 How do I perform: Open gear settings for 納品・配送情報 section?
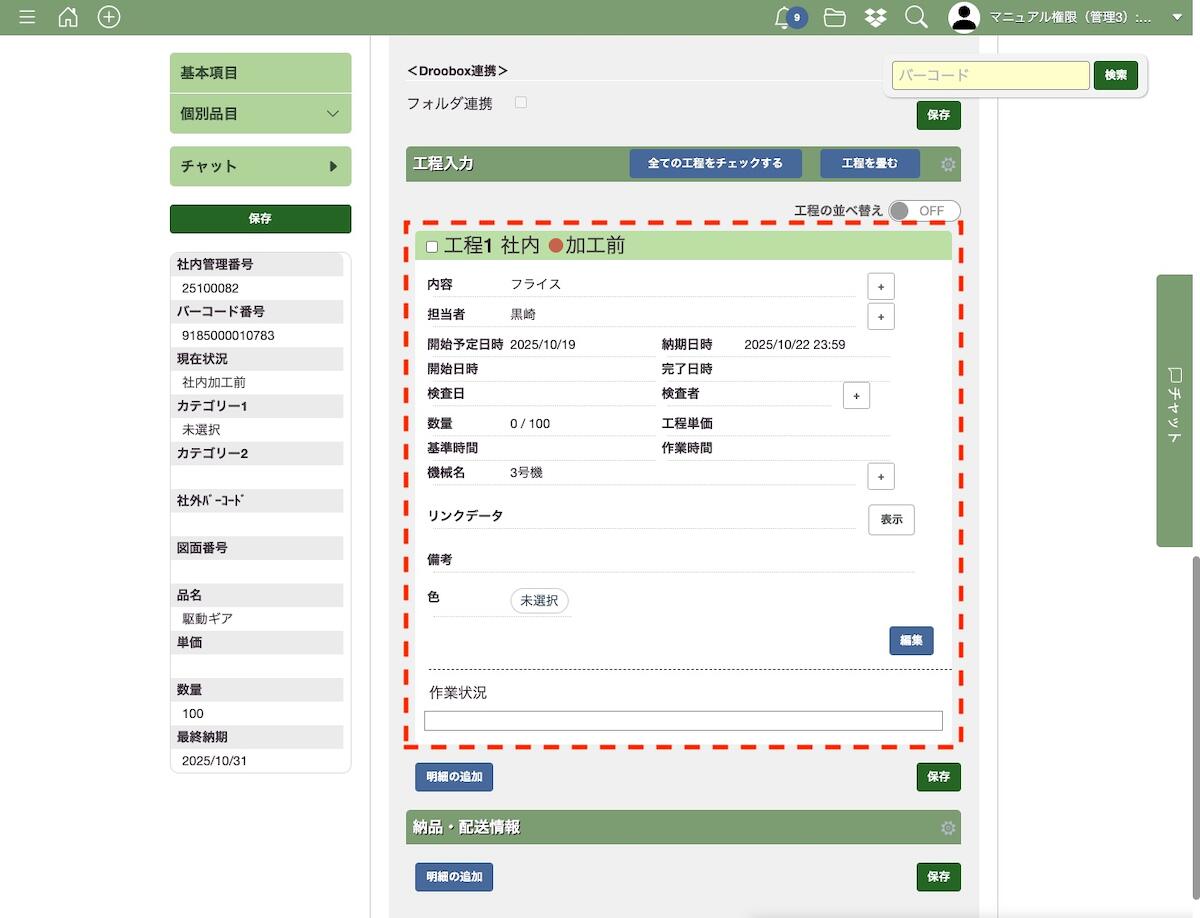coord(948,828)
